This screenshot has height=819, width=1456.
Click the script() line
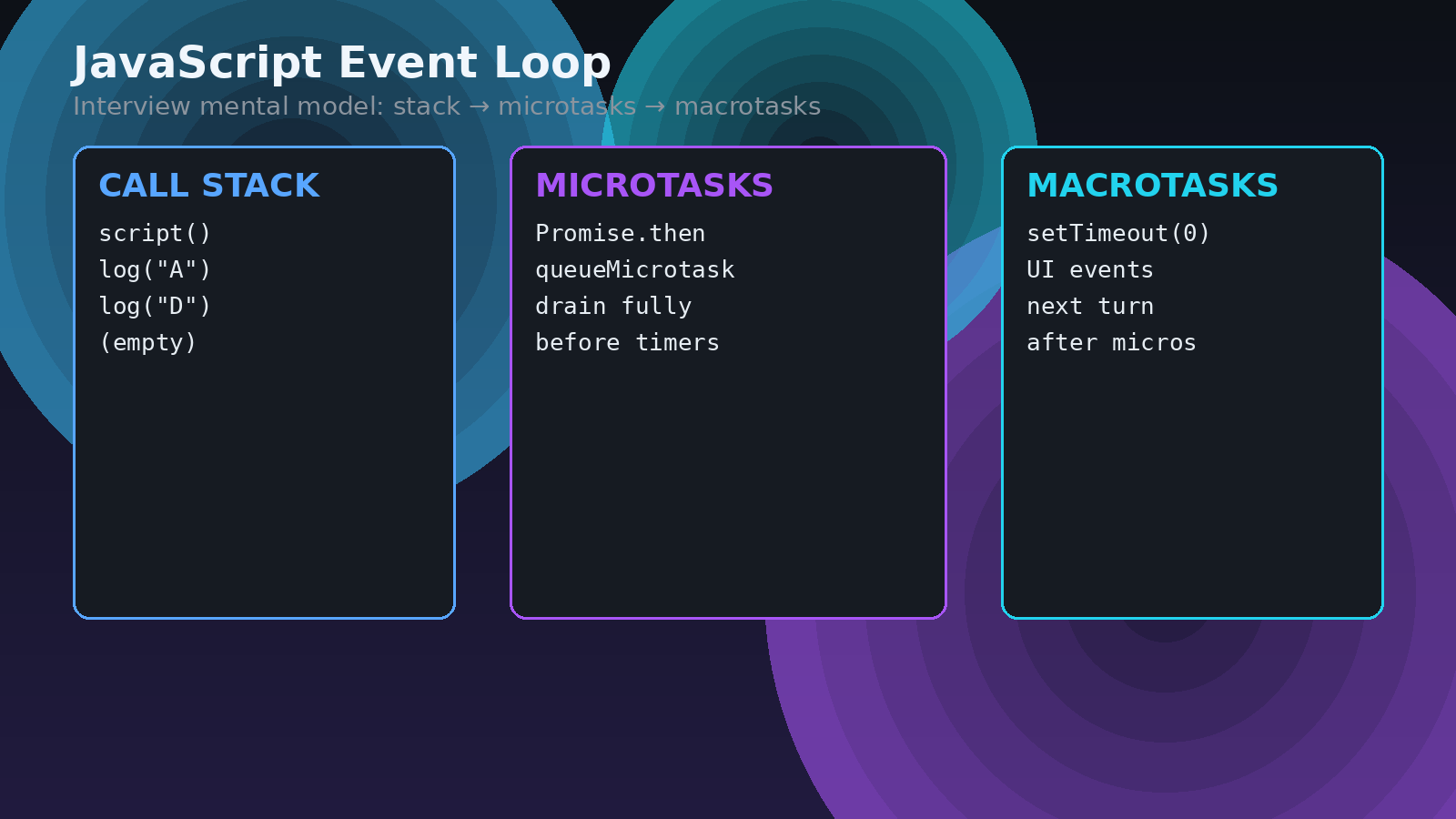coord(155,234)
